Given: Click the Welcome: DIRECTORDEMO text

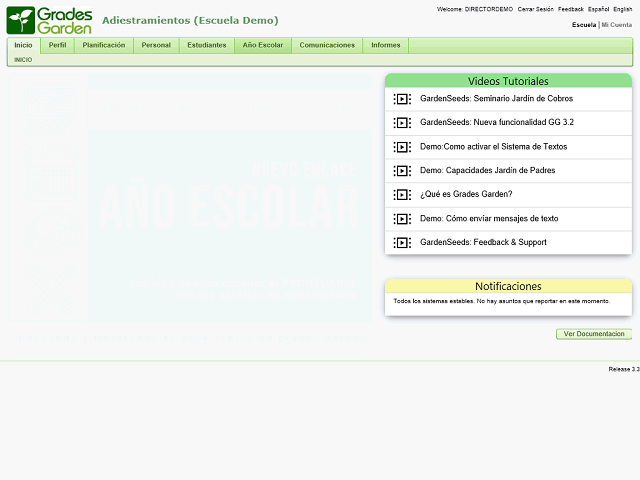Looking at the screenshot, I should click(x=475, y=9).
